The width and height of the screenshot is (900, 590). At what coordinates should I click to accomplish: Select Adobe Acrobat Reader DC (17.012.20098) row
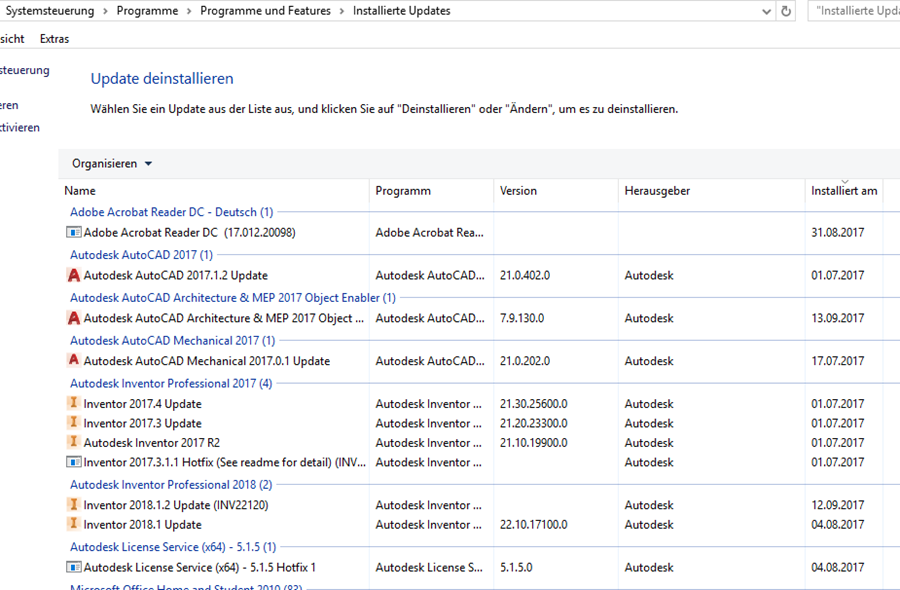click(189, 232)
